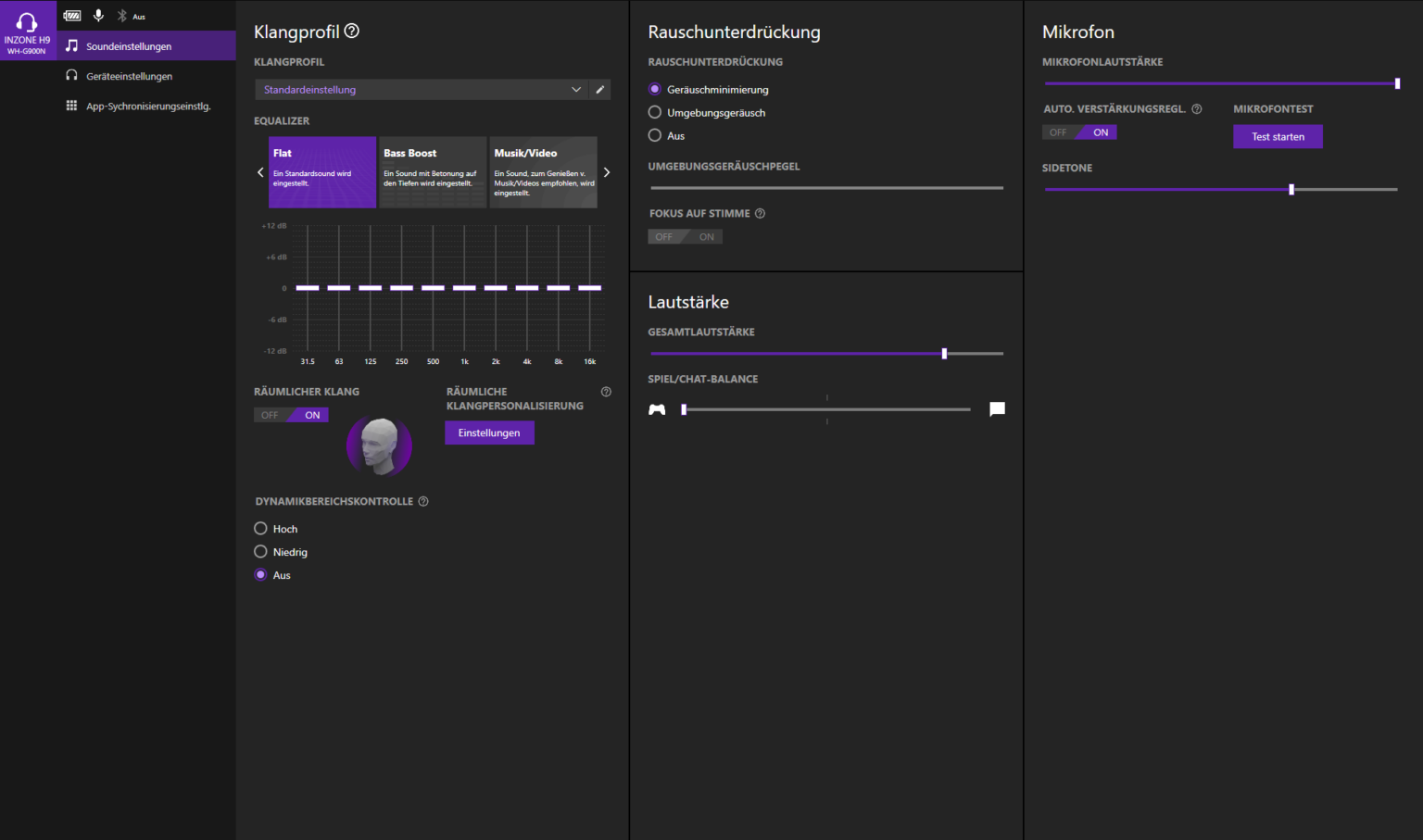Click the INZONE H9 headset device icon
The image size is (1423, 840).
(x=27, y=31)
